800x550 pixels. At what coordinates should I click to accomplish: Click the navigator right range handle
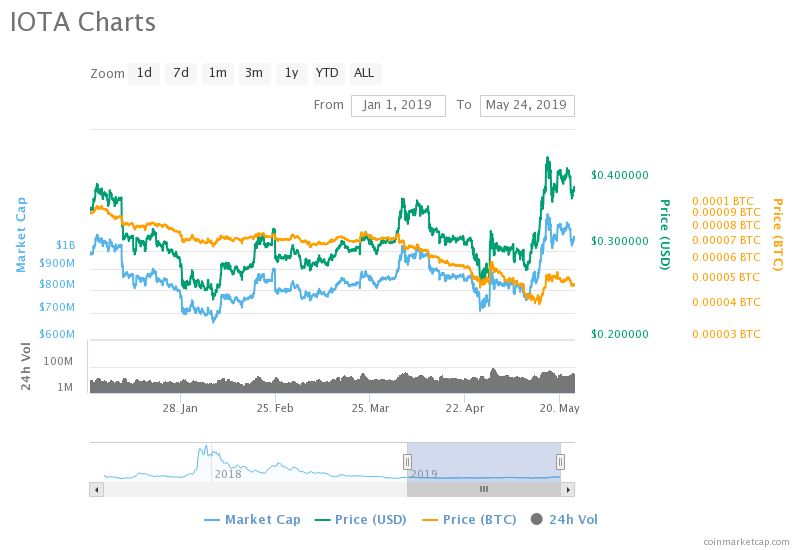[x=560, y=462]
